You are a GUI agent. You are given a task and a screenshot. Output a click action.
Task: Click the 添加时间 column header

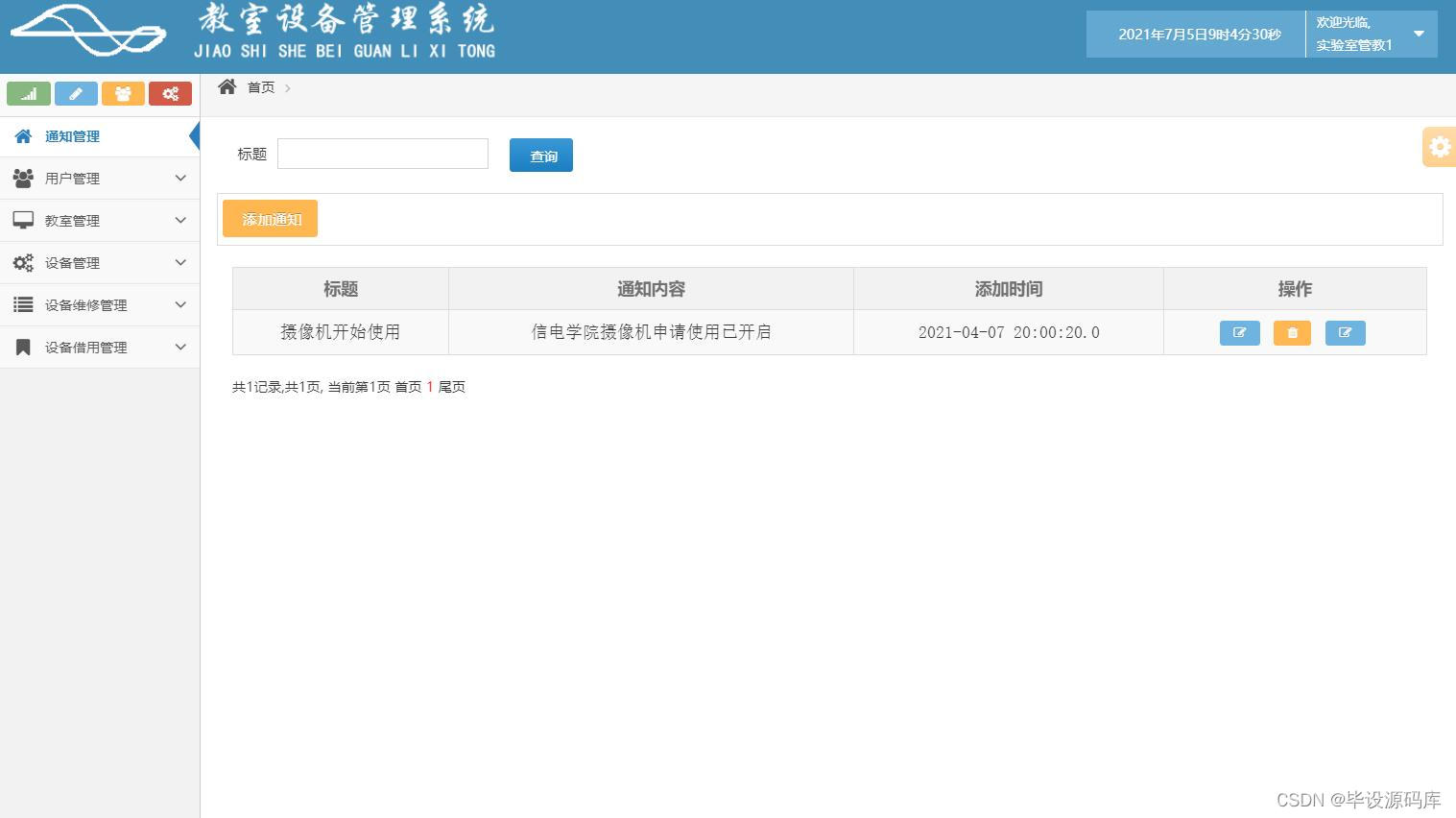1009,289
